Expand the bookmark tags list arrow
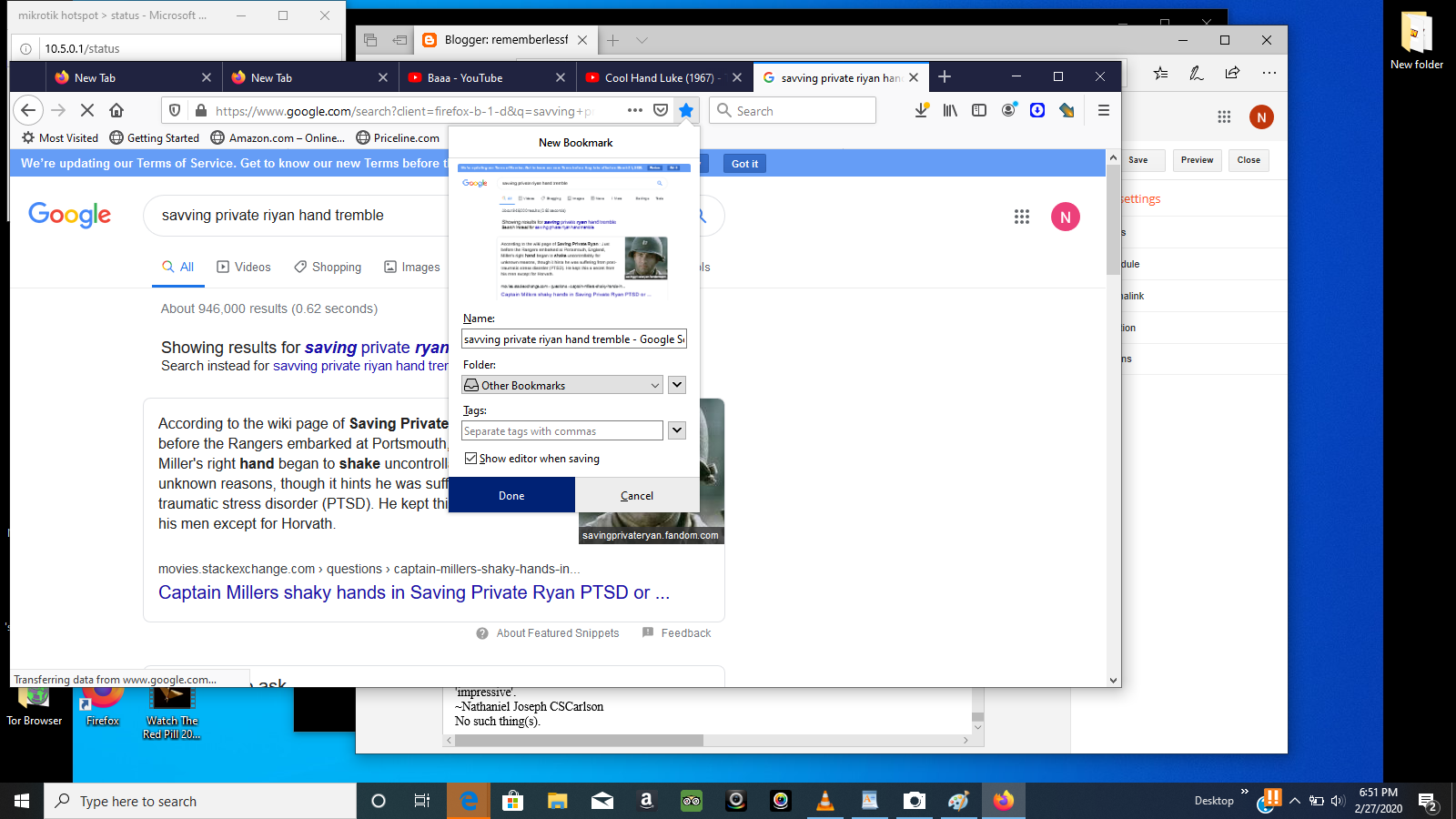Screen dimensions: 1456x819 [x=677, y=430]
